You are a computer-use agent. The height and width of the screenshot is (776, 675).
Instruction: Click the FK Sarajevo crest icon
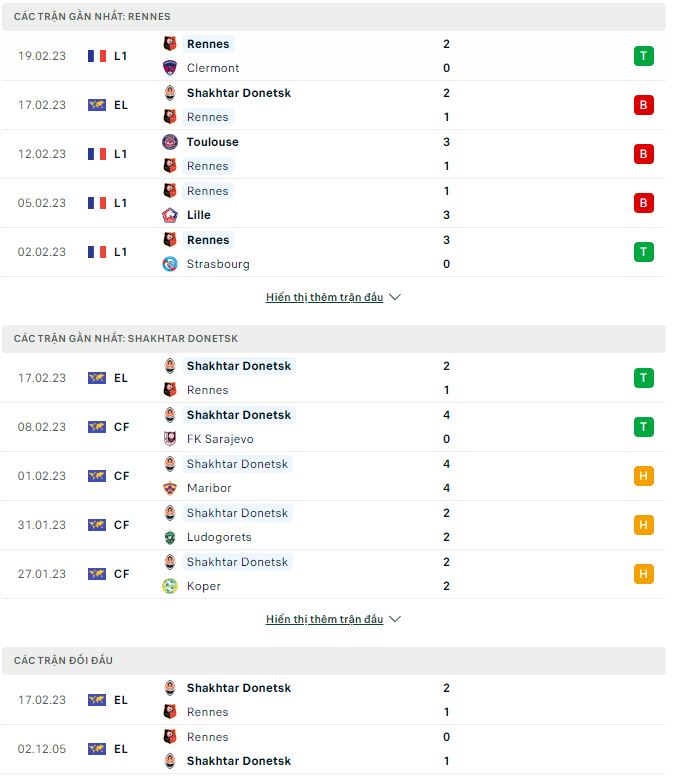point(170,439)
